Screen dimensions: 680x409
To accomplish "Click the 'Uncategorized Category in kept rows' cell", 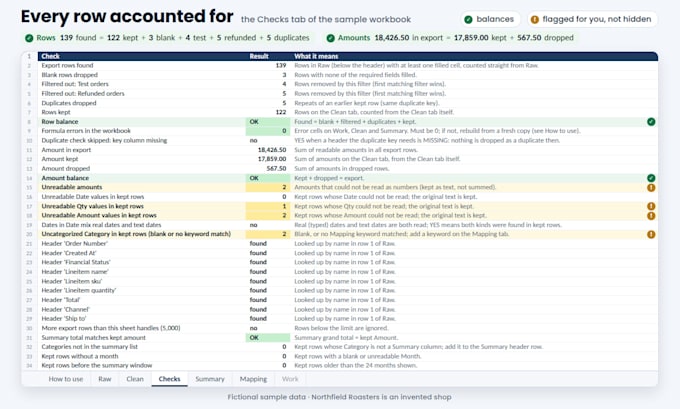I will [142, 234].
